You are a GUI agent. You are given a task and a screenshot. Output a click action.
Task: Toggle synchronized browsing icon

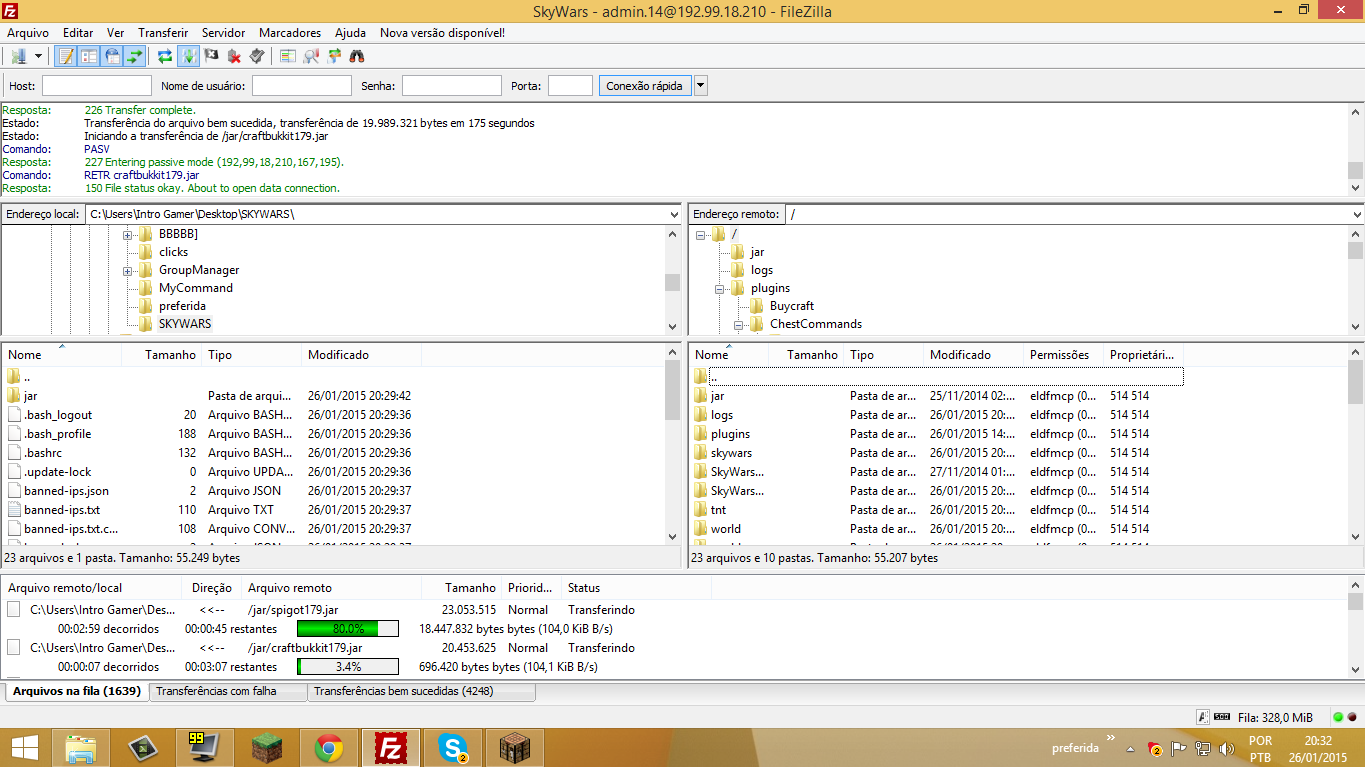334,56
